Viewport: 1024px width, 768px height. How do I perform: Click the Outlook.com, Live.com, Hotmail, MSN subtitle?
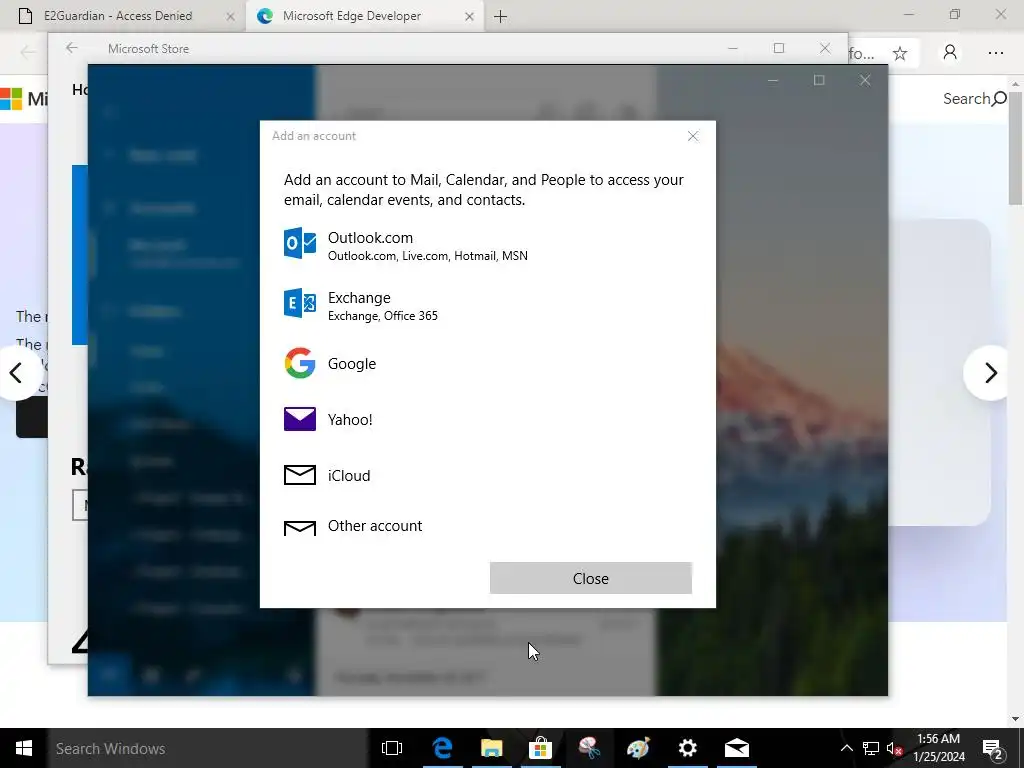coord(428,256)
